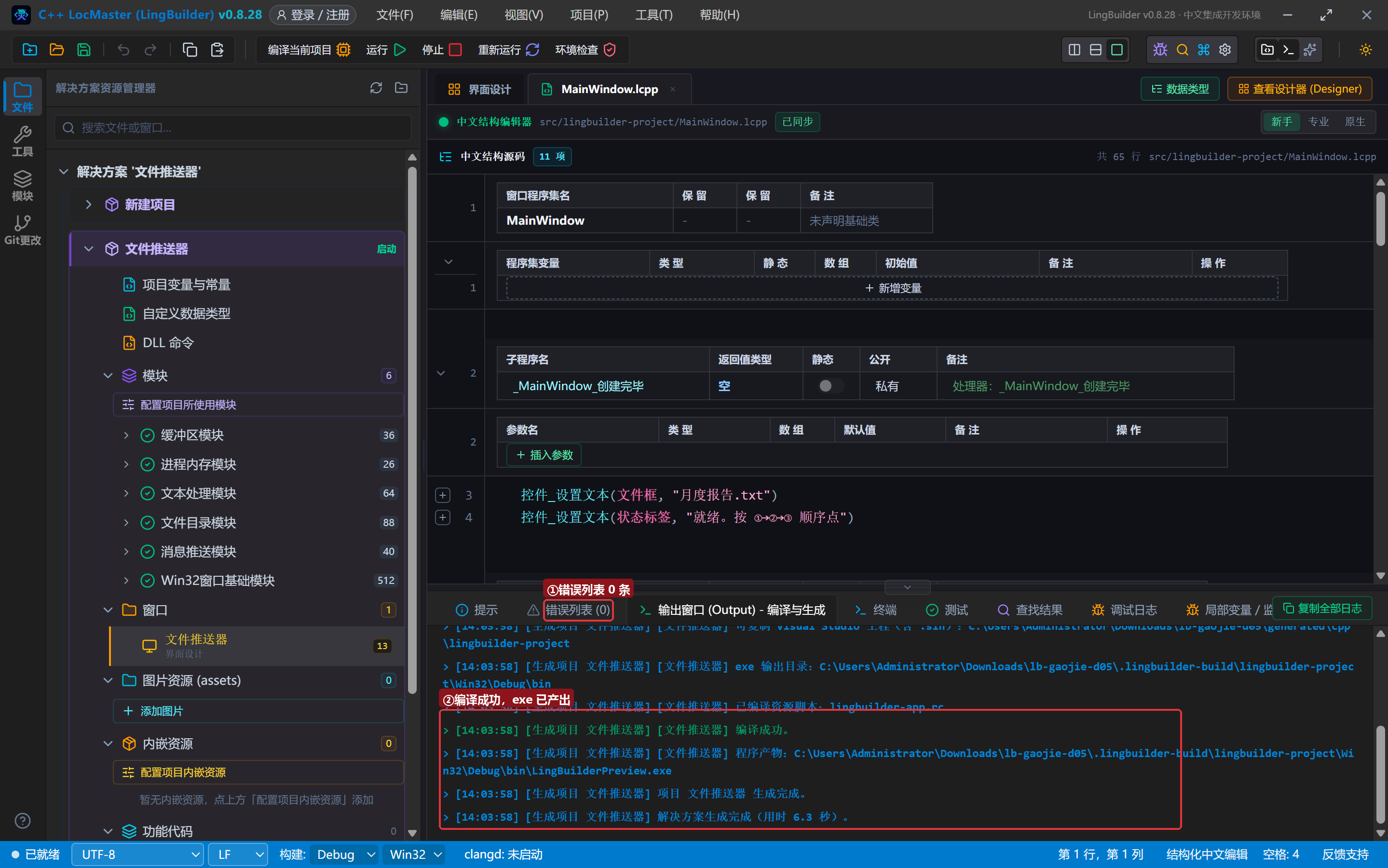Expand the 缓冲区模块 tree node
The image size is (1388, 868).
pos(126,435)
